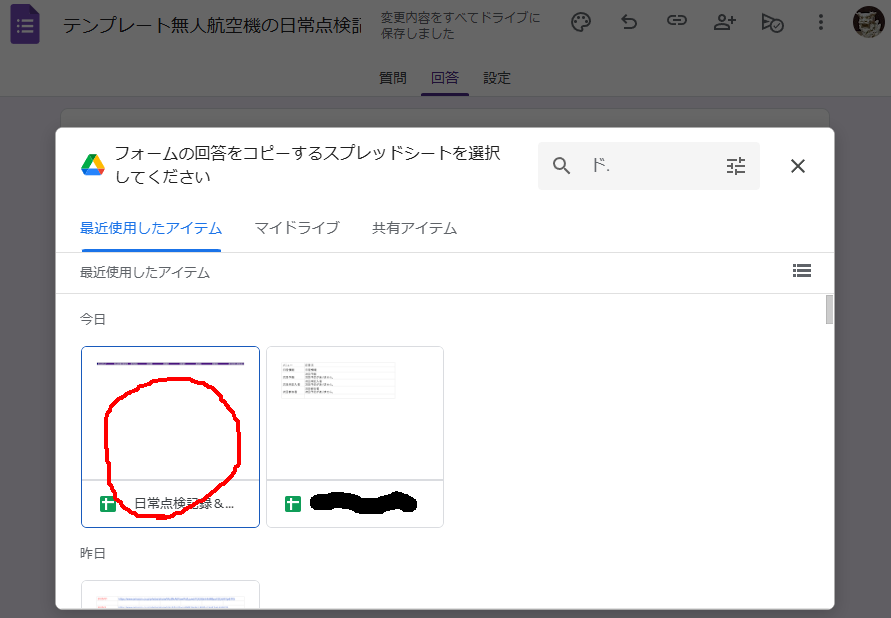
Task: Open the 共有アイテム tab
Action: 413,228
